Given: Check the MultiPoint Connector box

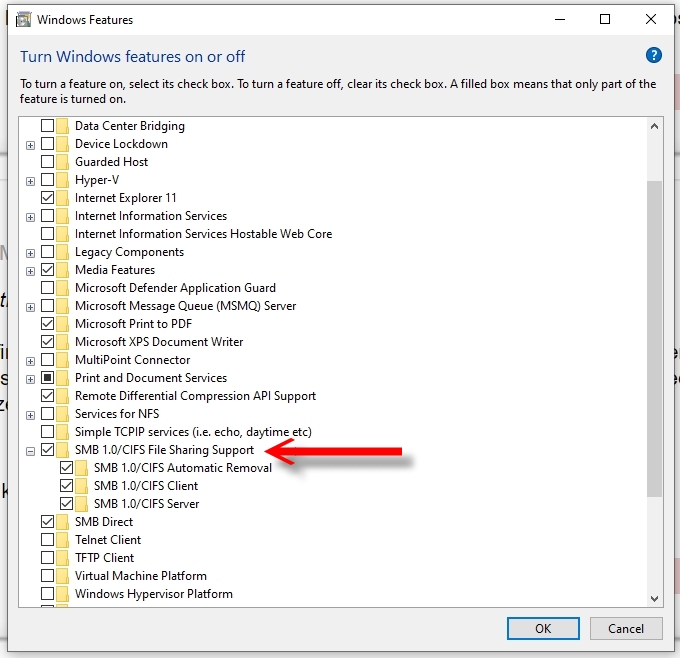Looking at the screenshot, I should pyautogui.click(x=47, y=360).
